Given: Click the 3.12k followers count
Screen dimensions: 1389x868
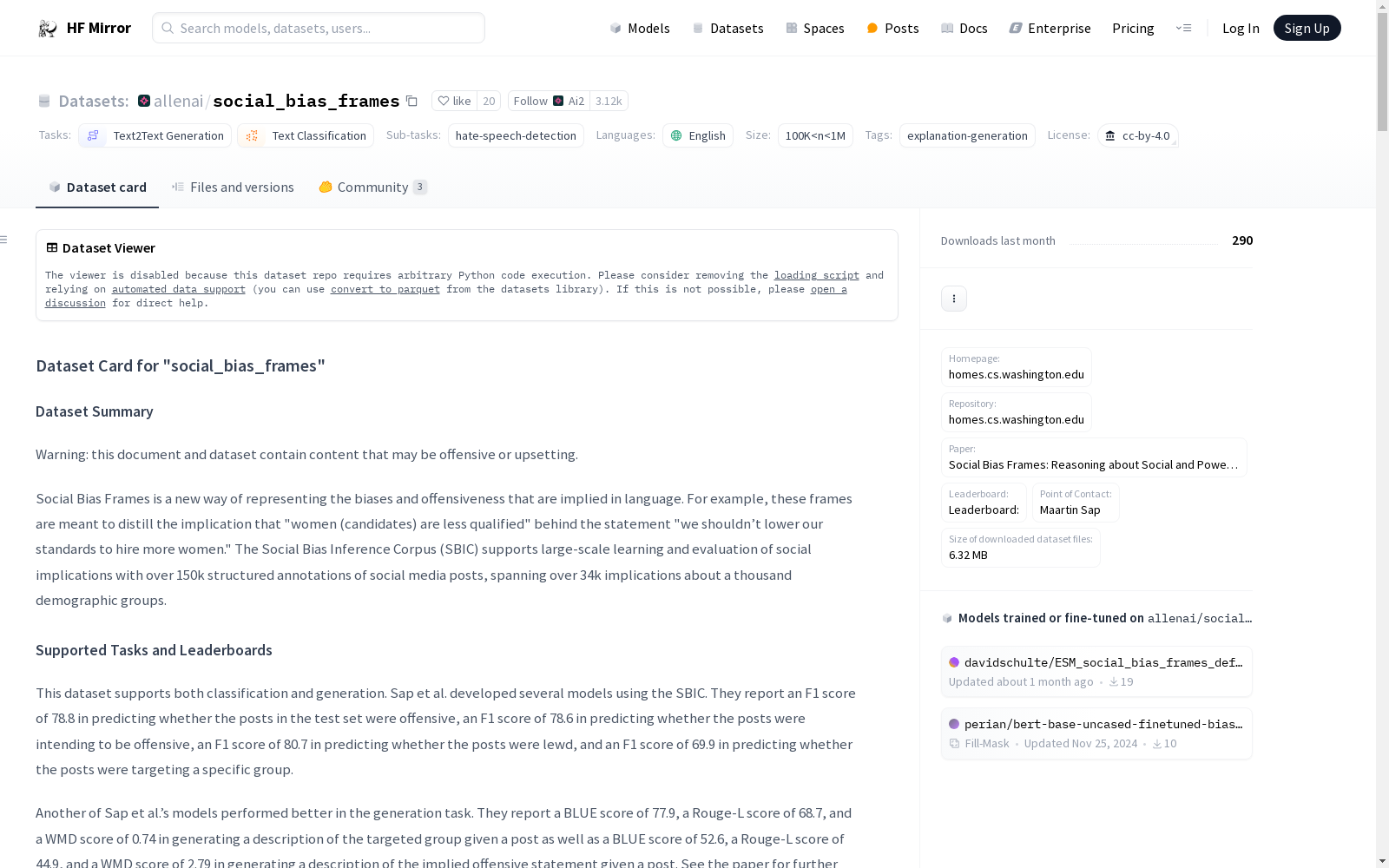Looking at the screenshot, I should pyautogui.click(x=609, y=101).
